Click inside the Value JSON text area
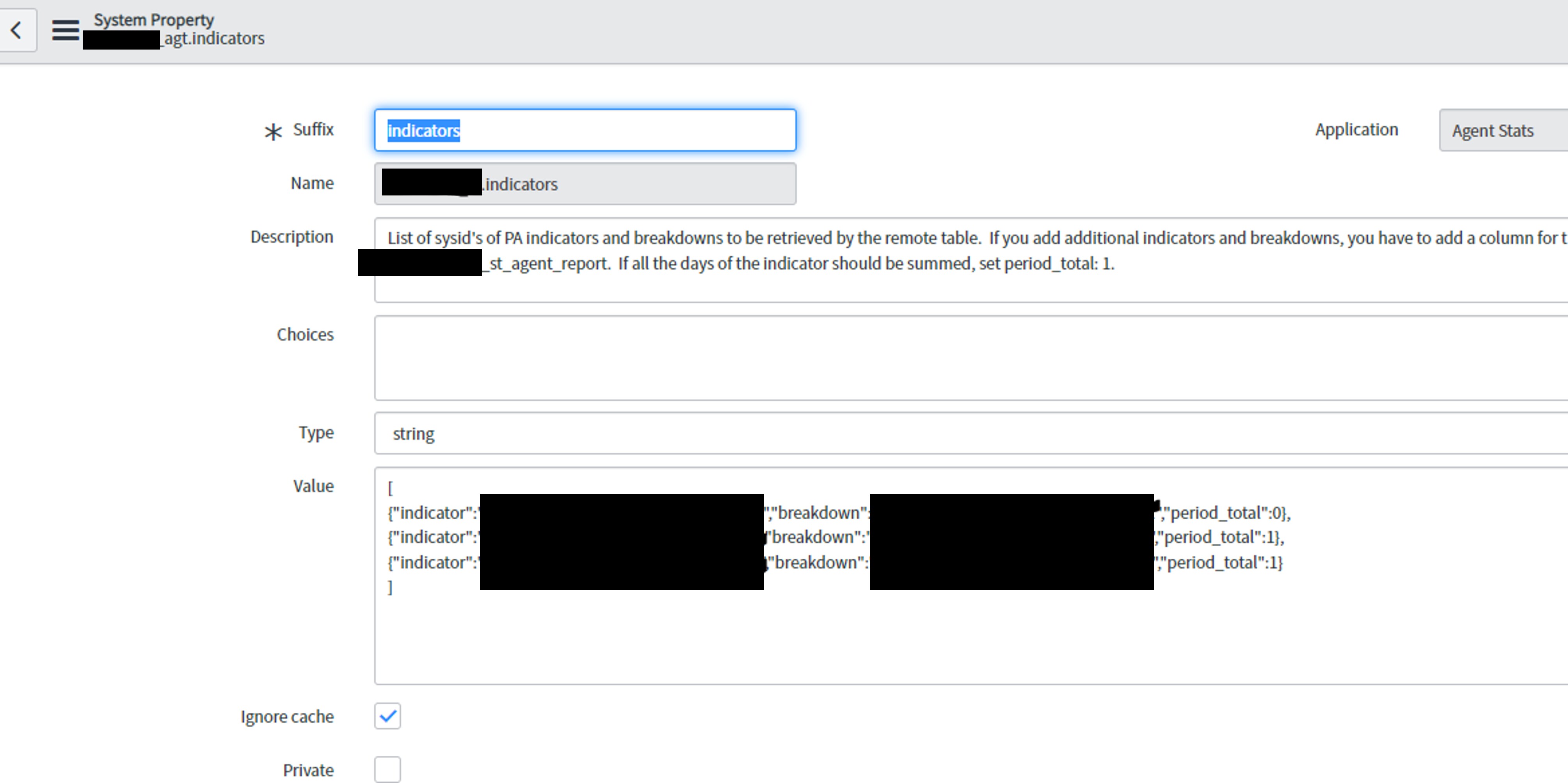1568x783 pixels. pos(971,575)
